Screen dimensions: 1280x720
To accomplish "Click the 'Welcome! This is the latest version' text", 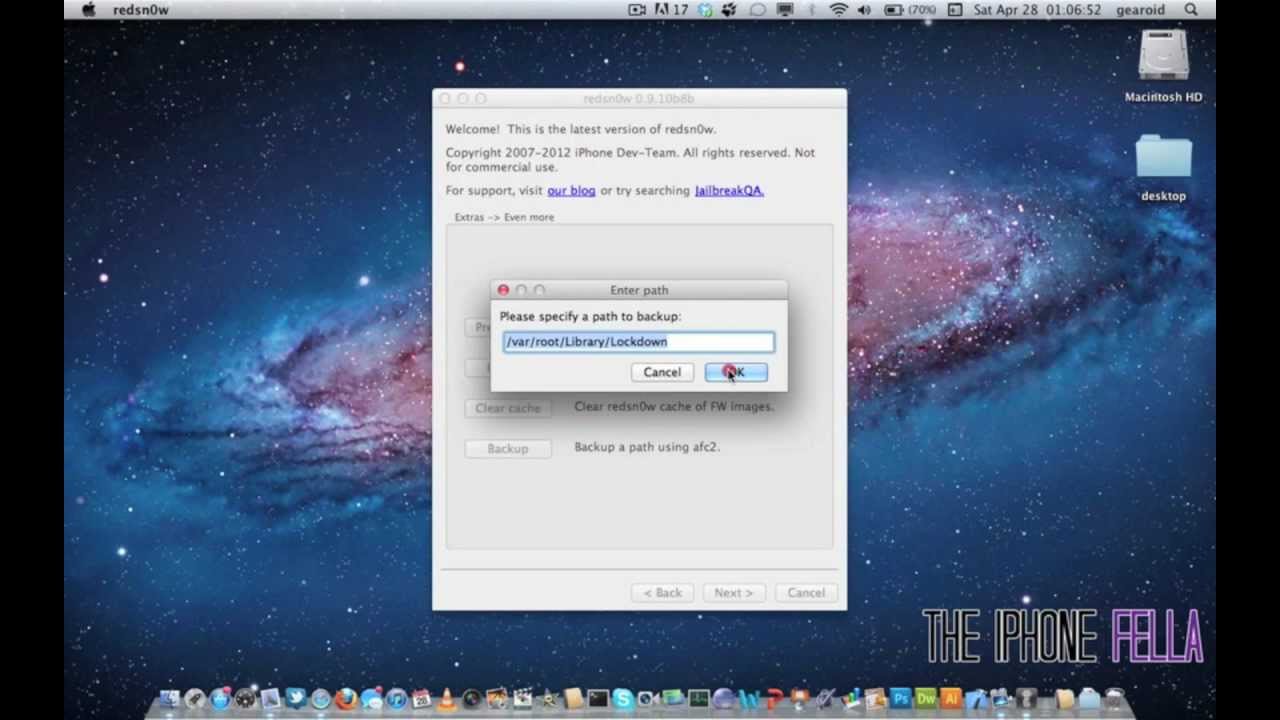I will tap(581, 129).
